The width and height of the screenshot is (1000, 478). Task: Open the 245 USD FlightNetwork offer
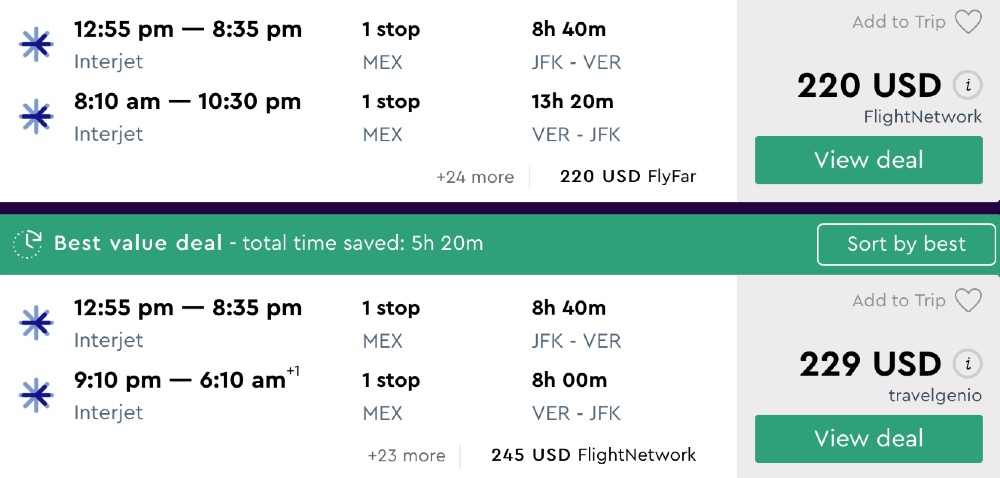tap(593, 455)
